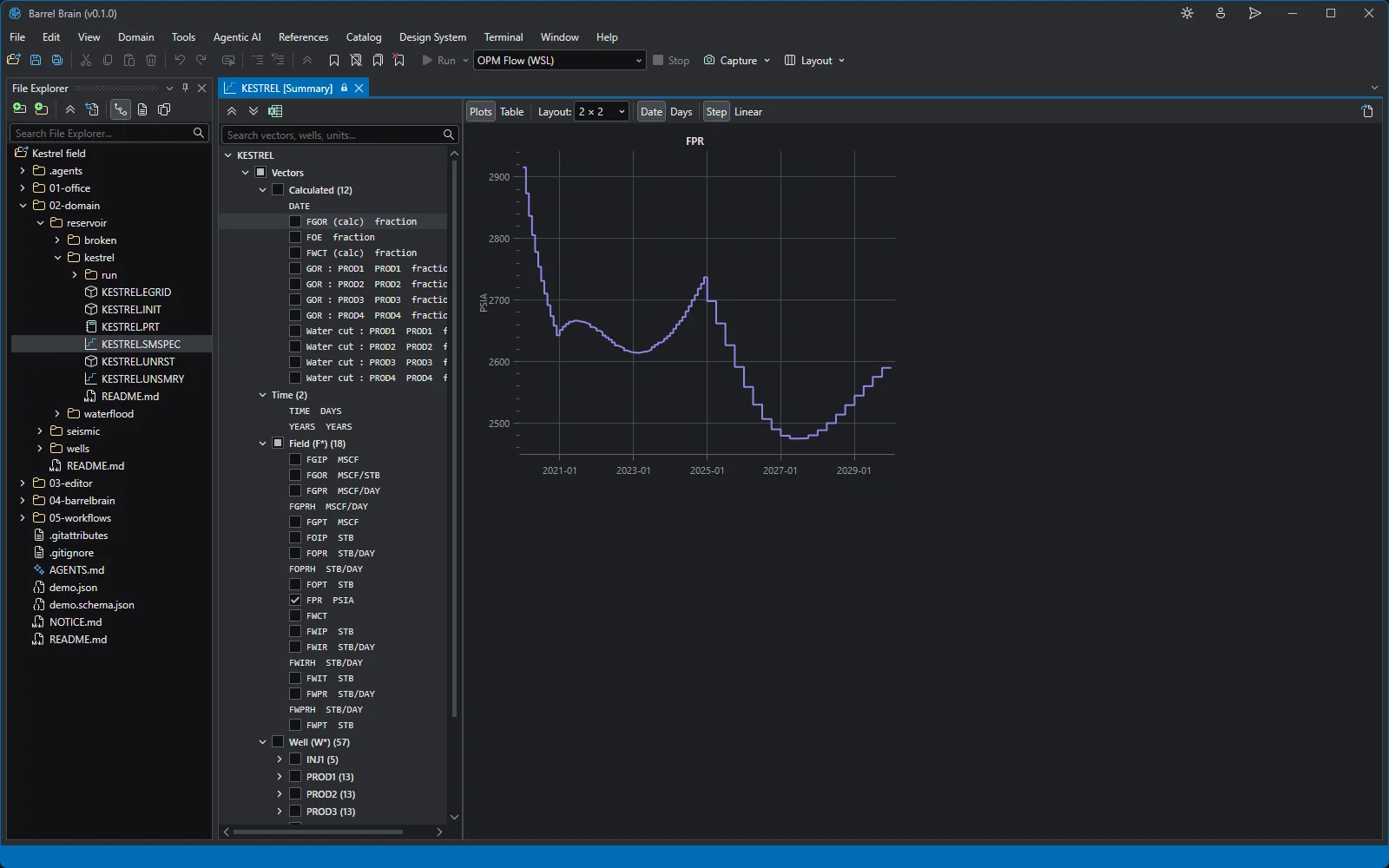Tick the Calculated (12) group checkbox
1389x868 pixels.
click(278, 189)
